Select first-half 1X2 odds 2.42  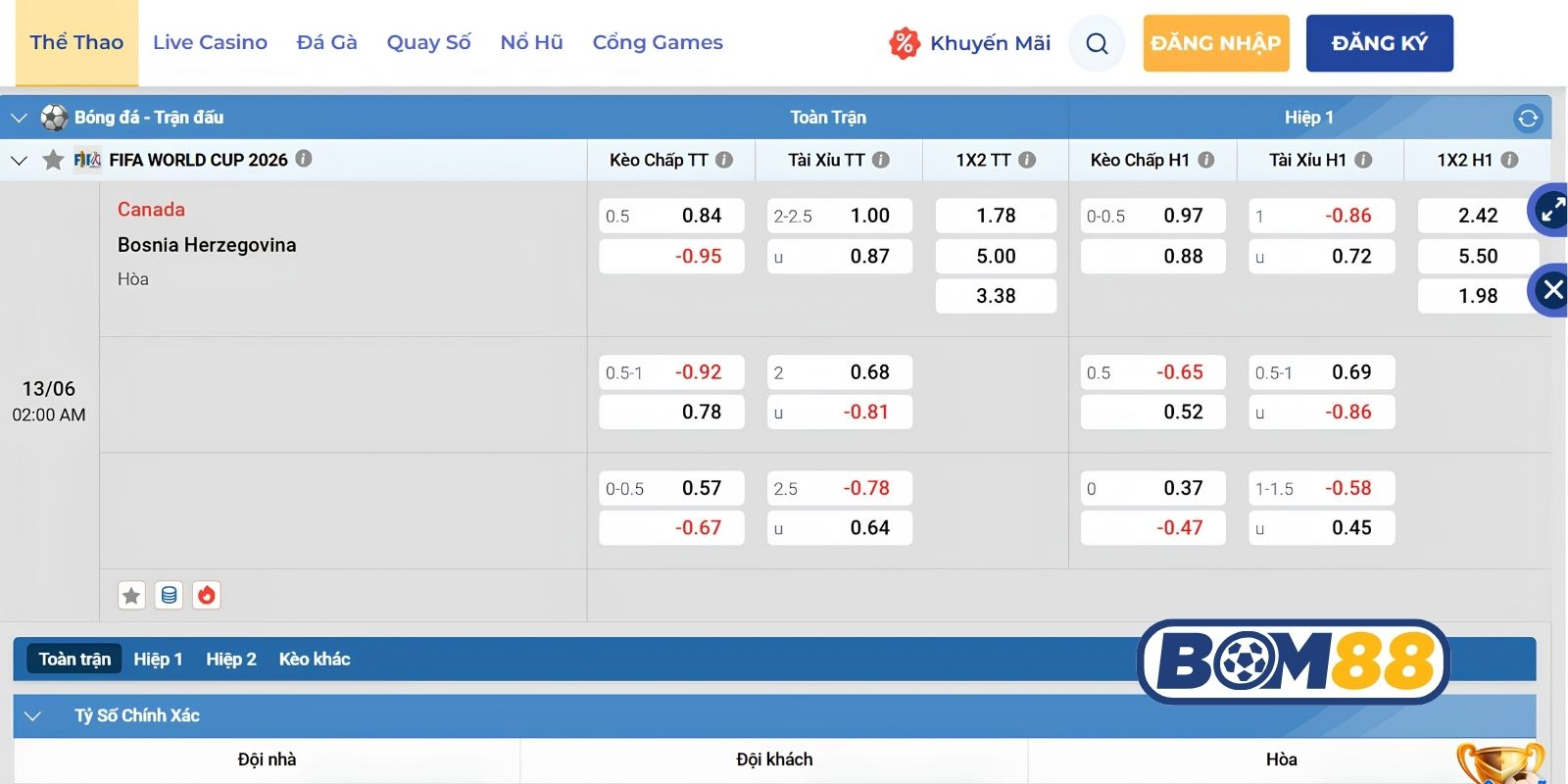click(x=1478, y=216)
